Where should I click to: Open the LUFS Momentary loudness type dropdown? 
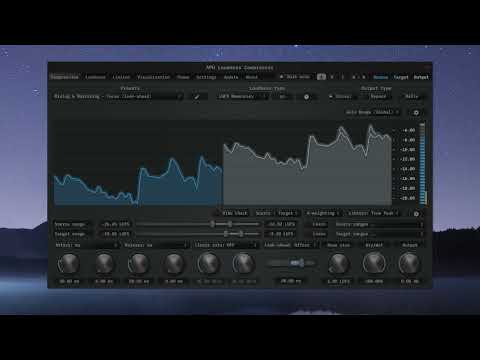[243, 96]
